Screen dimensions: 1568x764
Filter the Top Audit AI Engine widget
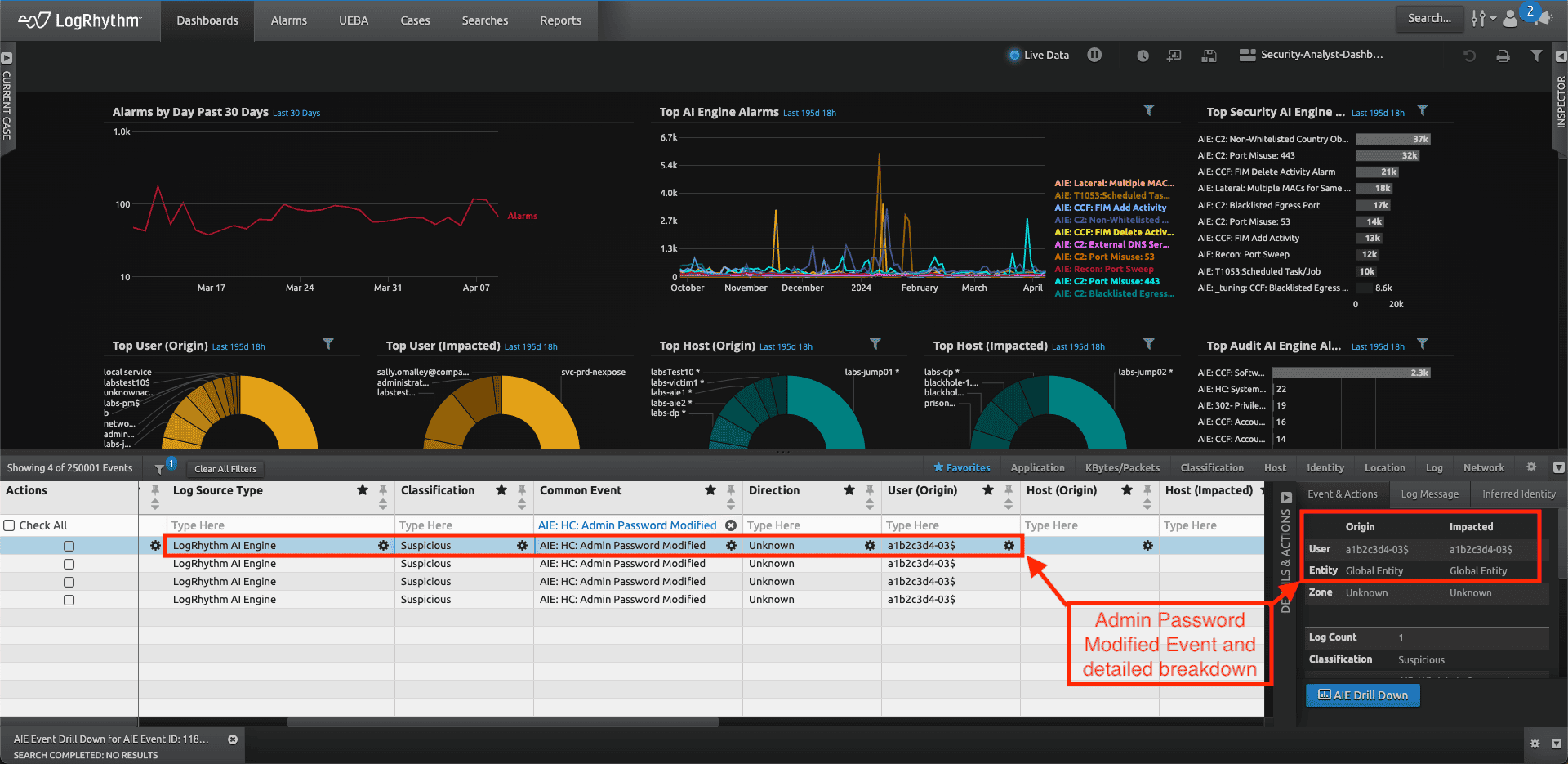coord(1422,344)
